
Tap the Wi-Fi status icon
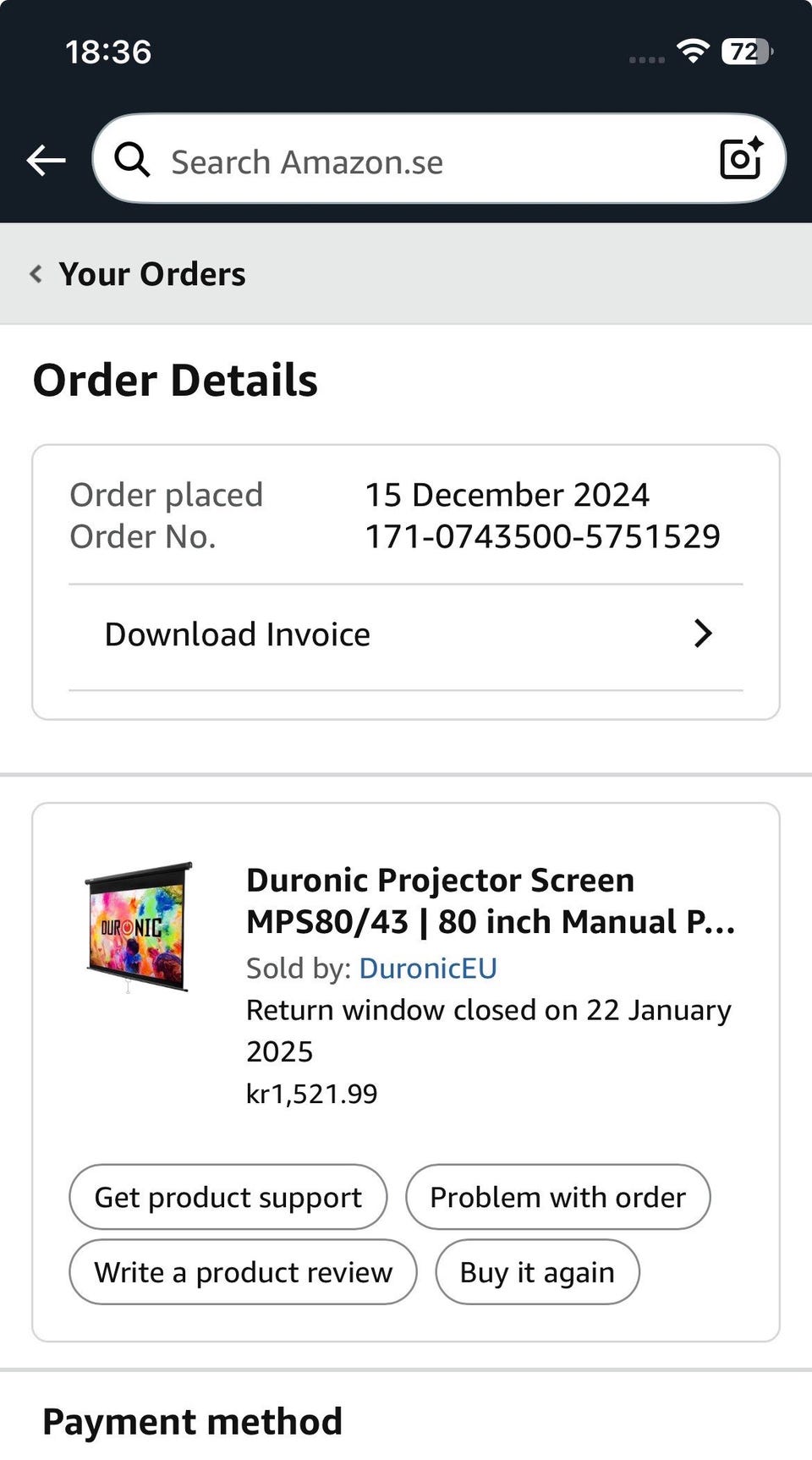693,52
